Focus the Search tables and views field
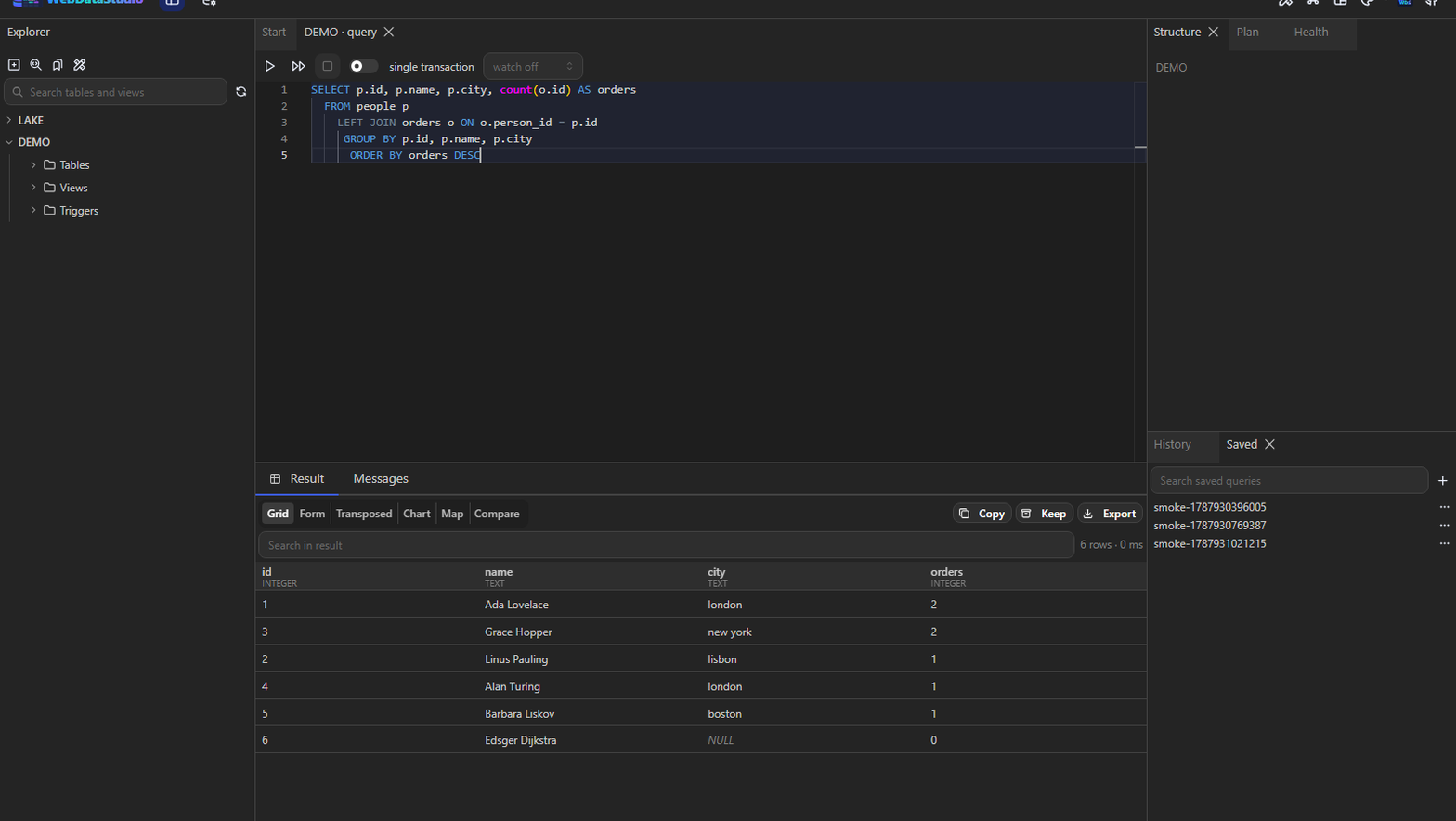Screen dimensions: 1456x821 click(116, 92)
